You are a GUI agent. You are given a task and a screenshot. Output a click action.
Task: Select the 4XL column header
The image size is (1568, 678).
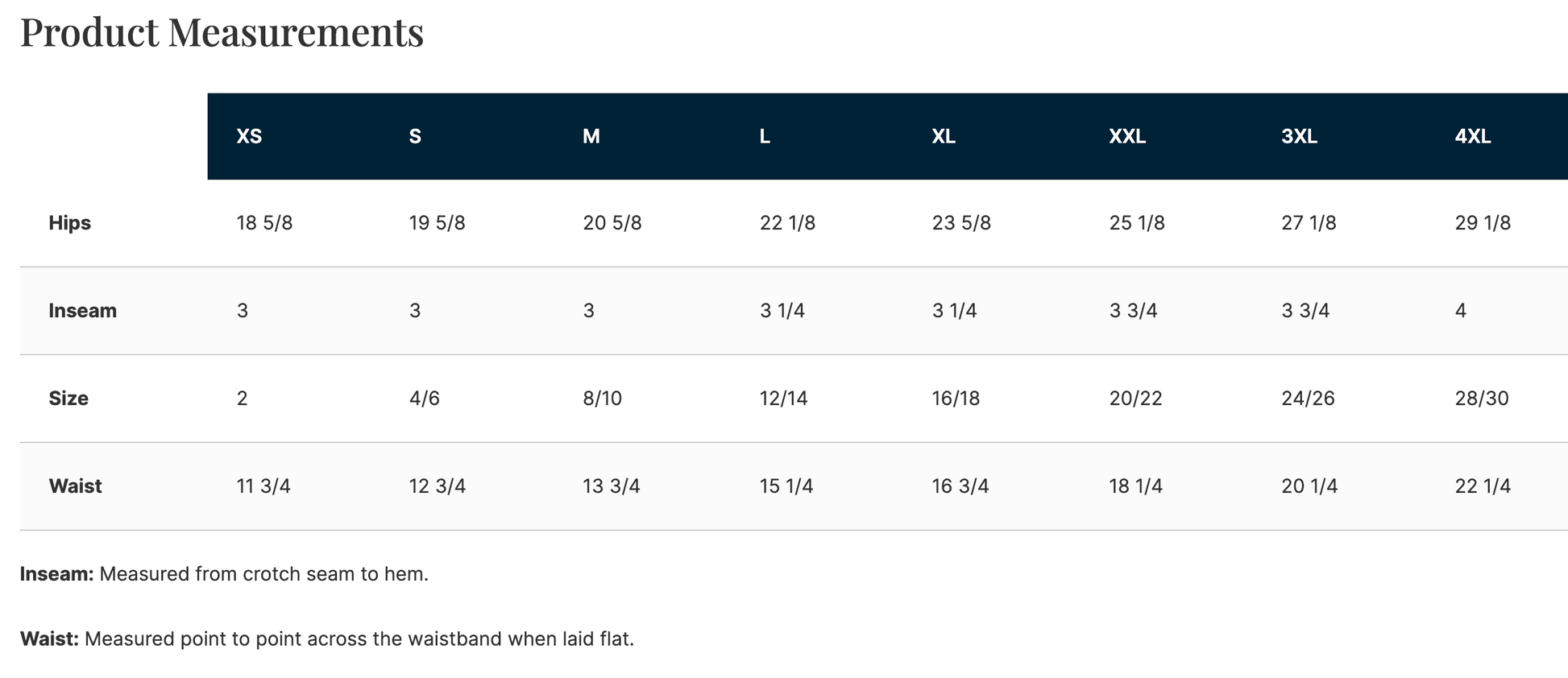pyautogui.click(x=1473, y=136)
